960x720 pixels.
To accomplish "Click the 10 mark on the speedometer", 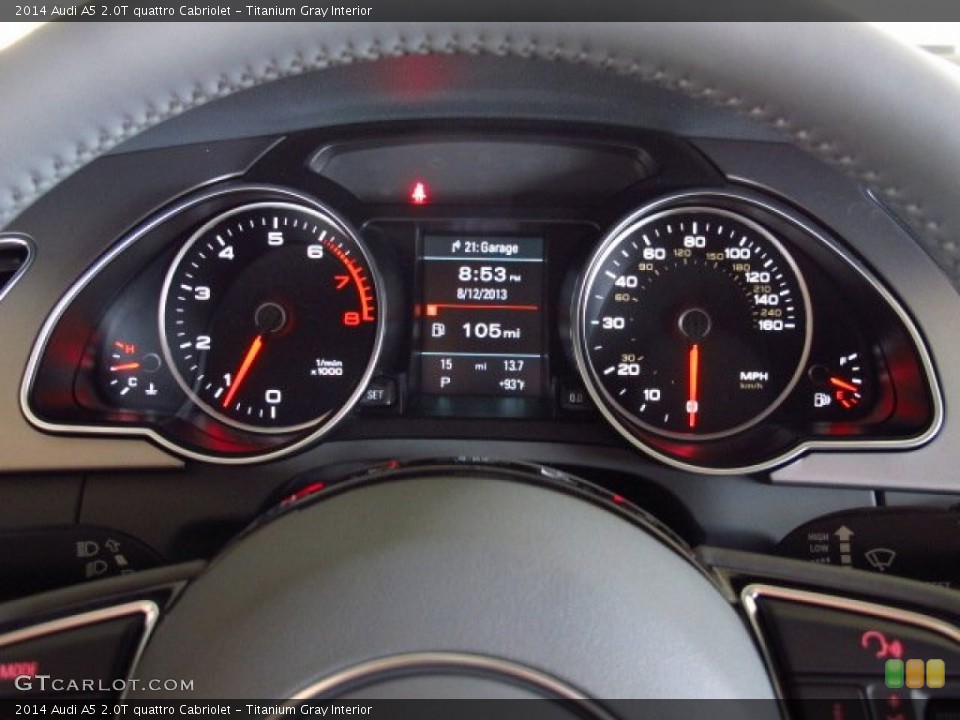I will [x=651, y=395].
